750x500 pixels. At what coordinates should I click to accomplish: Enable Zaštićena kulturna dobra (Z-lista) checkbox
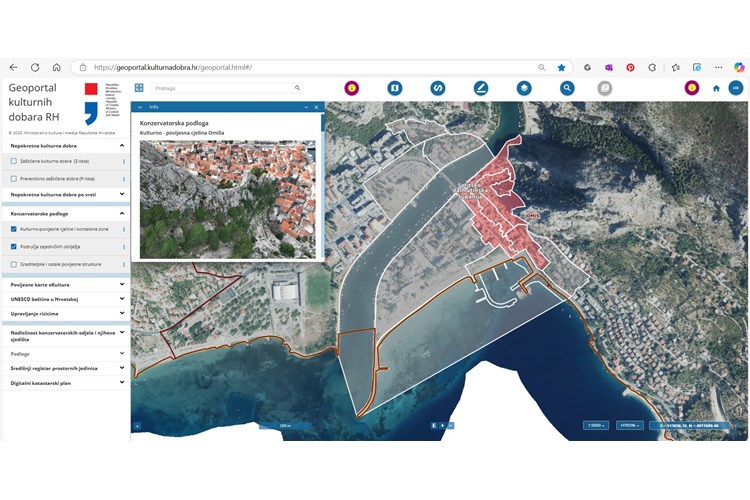(x=13, y=161)
